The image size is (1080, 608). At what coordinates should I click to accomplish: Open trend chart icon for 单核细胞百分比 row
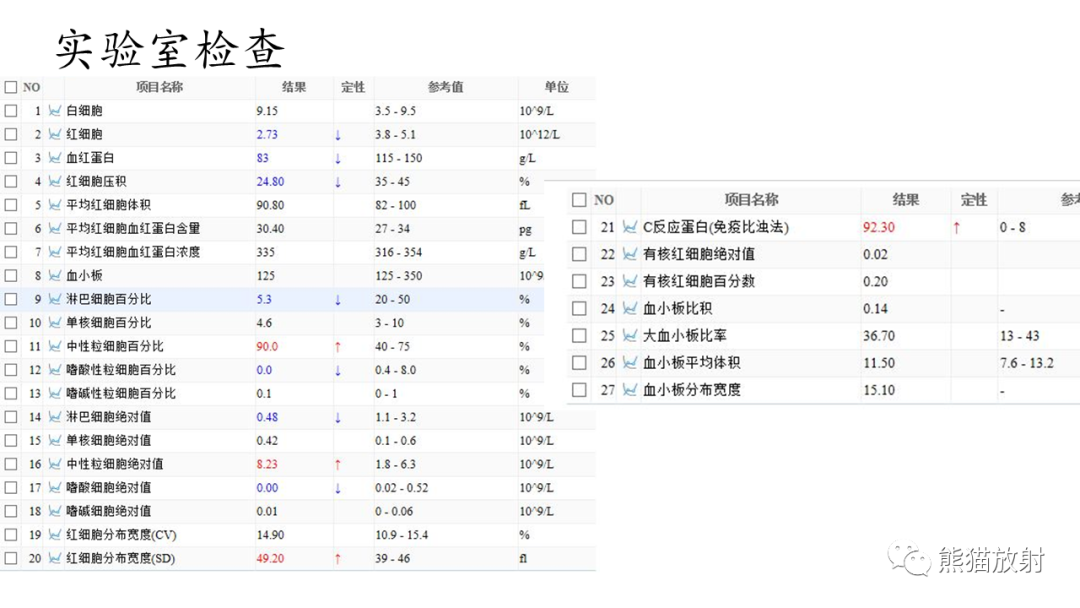(x=54, y=322)
